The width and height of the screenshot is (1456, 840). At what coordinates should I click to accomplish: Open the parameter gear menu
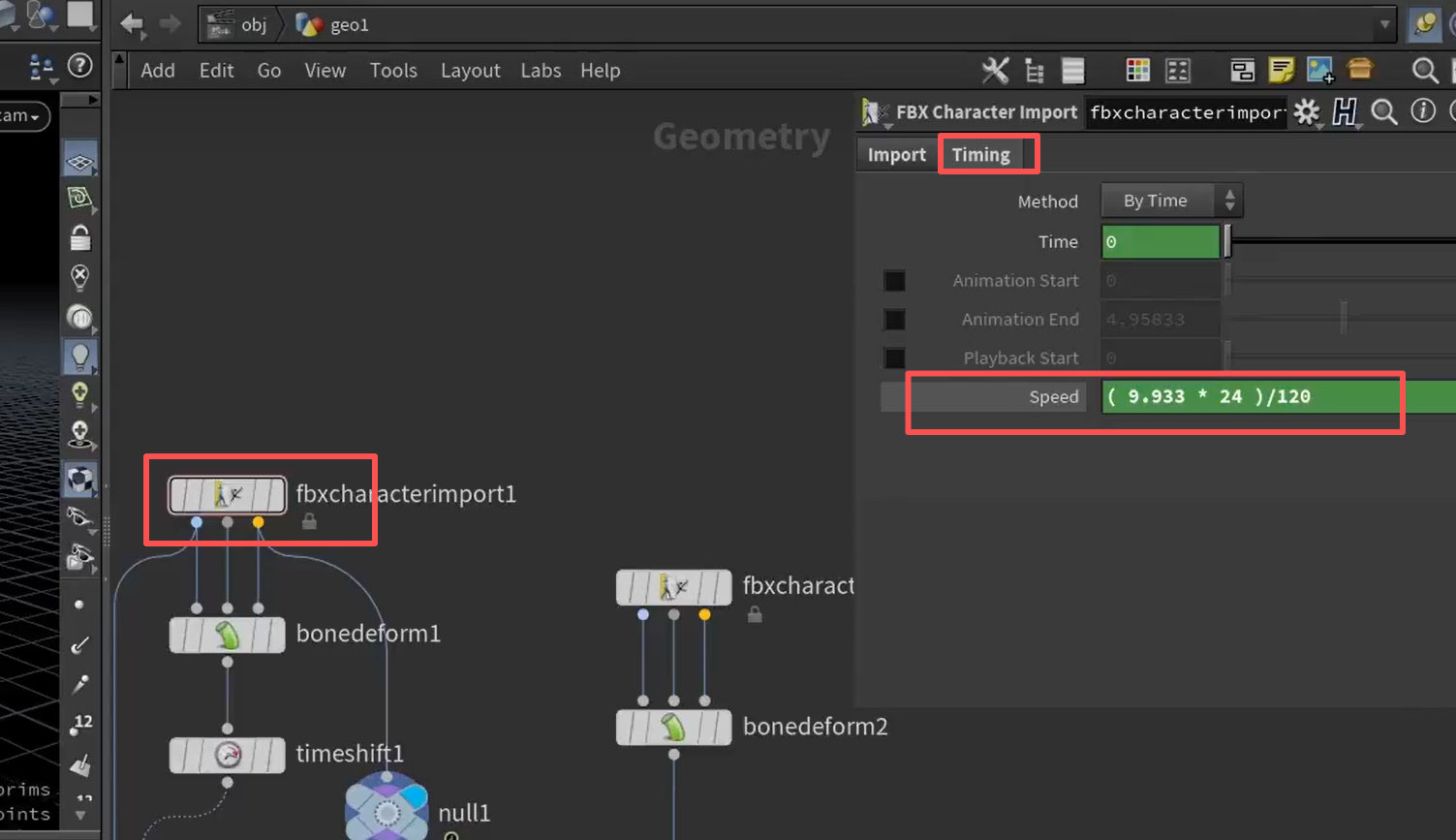[1307, 112]
